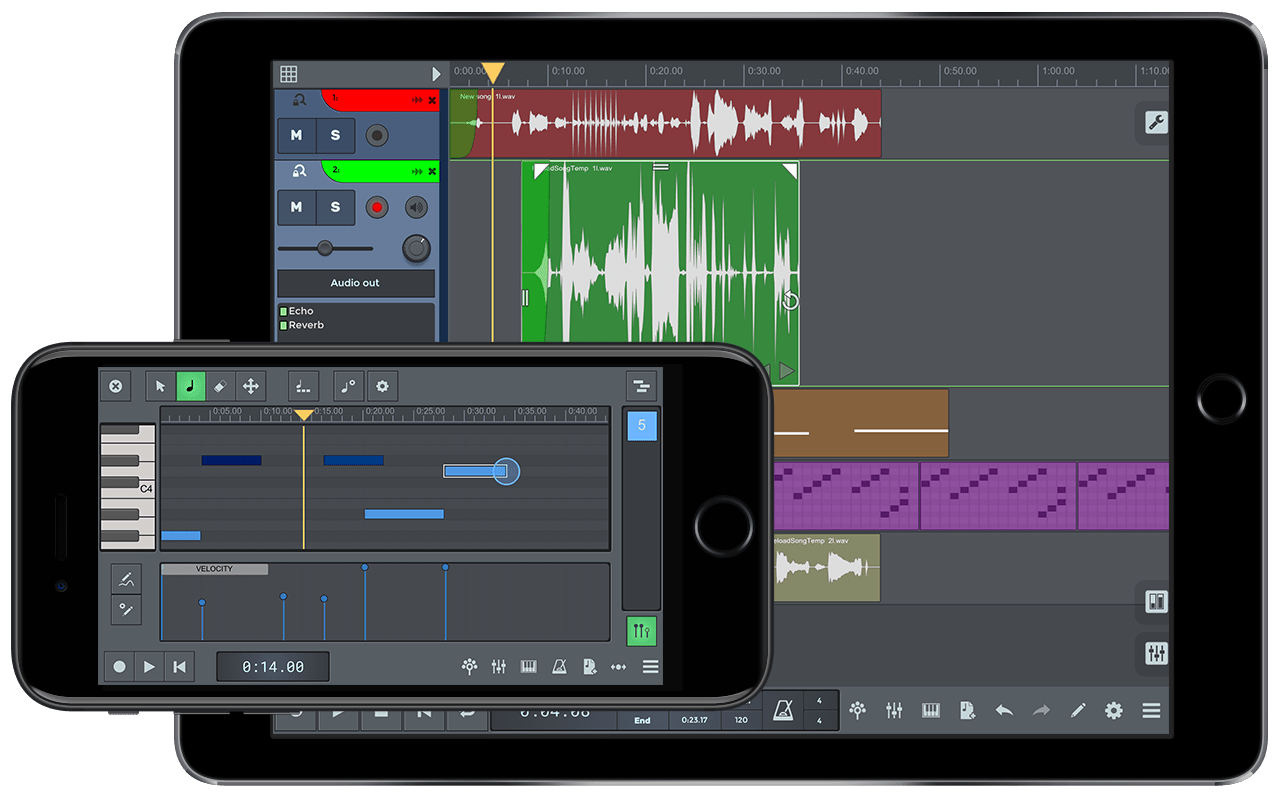Screen dimensions: 1283x811
Task: Open the grid view icon at top left of iPad
Action: click(x=288, y=73)
